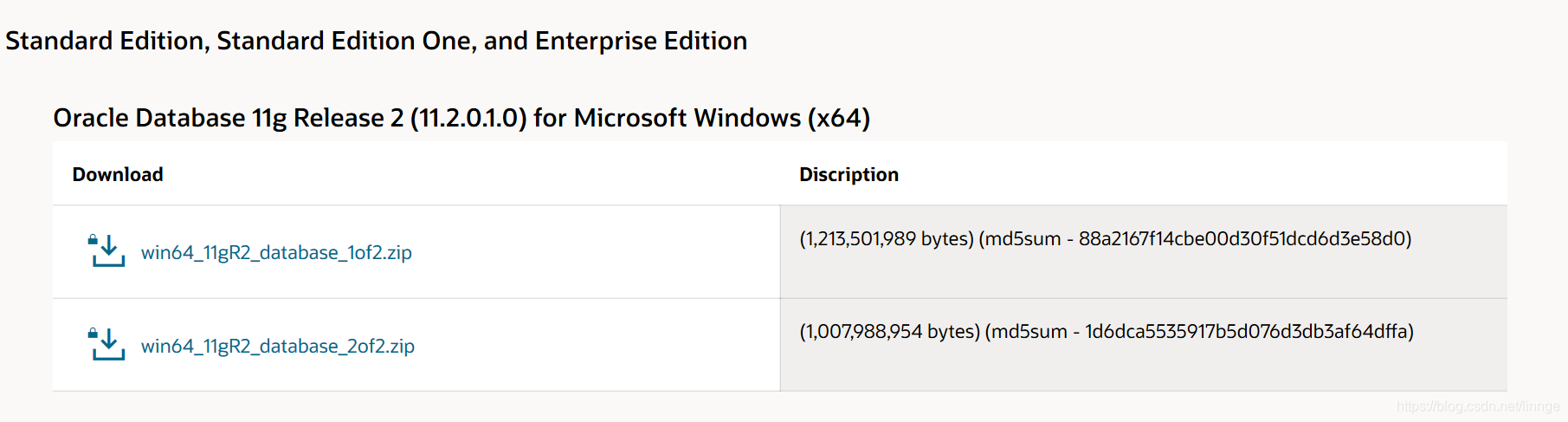
Task: Click the (x64) text in the heading
Action: (839, 118)
